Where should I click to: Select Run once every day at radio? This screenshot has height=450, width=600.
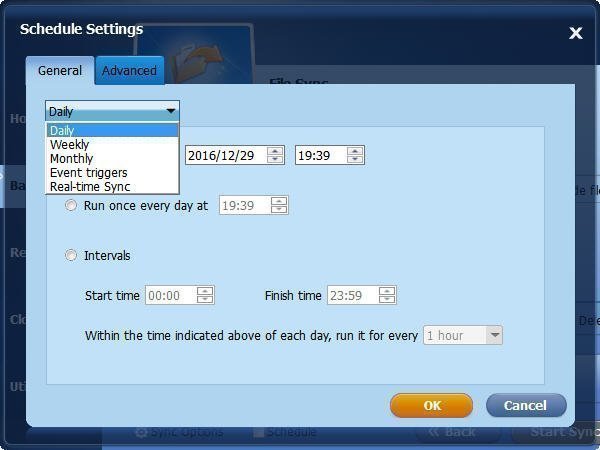point(71,205)
